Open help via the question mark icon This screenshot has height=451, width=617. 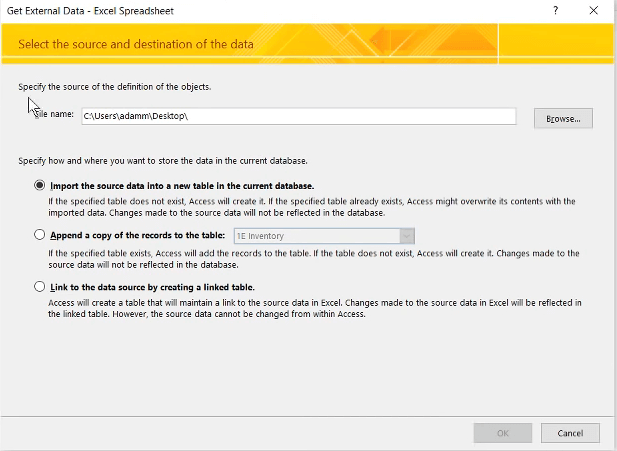(x=555, y=10)
